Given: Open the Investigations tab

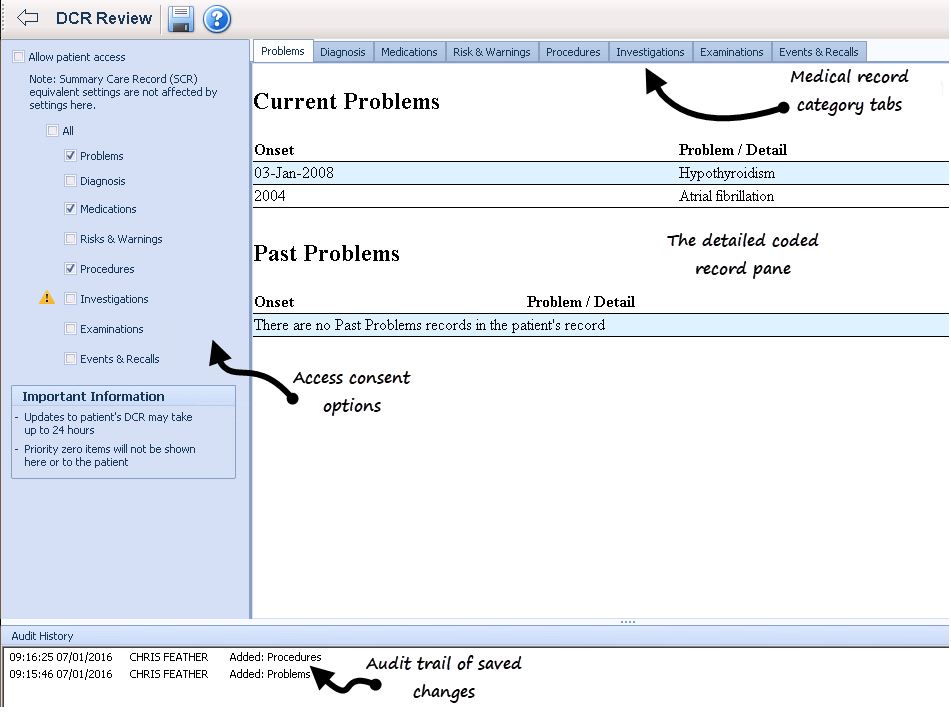Looking at the screenshot, I should [650, 52].
